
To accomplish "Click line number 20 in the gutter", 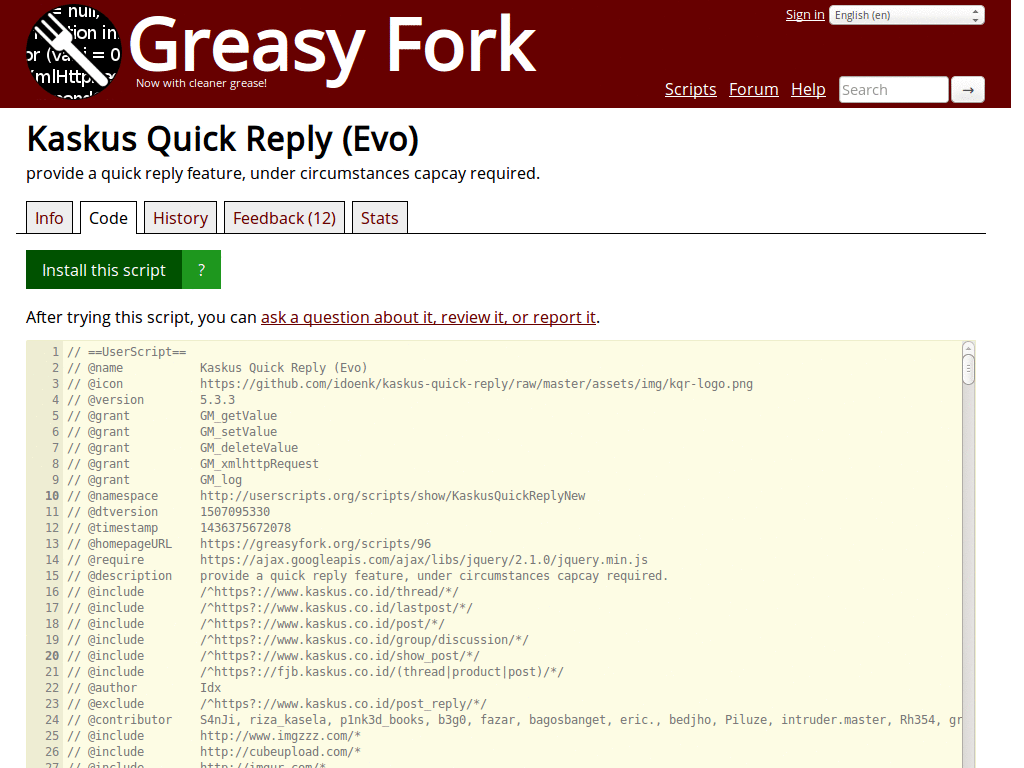I will coord(52,656).
